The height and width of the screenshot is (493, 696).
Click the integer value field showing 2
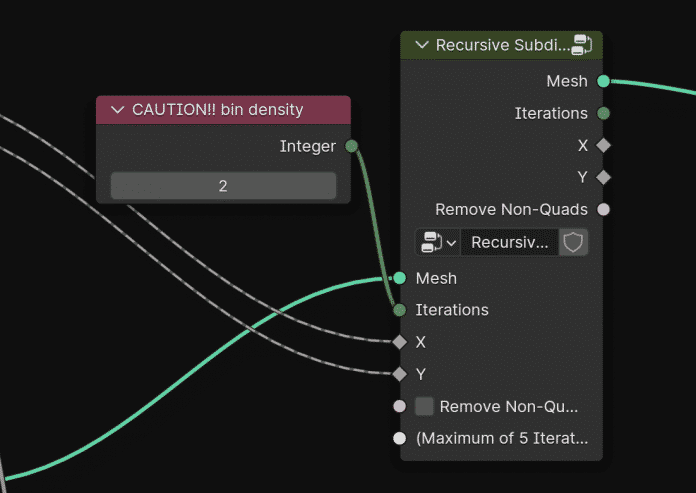tap(223, 185)
